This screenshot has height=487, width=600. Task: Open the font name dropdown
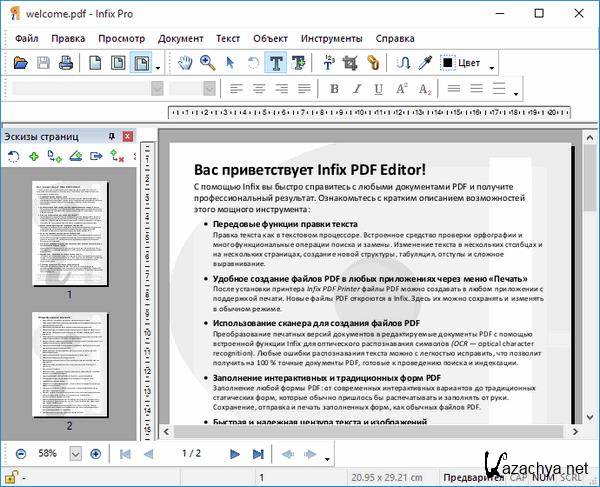156,89
